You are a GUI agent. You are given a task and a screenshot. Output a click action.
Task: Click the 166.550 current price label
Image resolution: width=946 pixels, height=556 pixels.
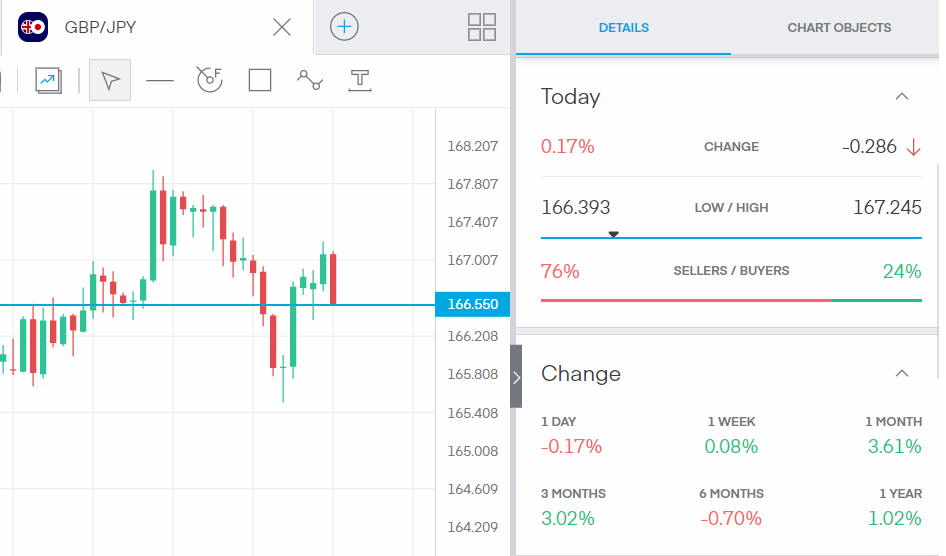click(x=472, y=304)
